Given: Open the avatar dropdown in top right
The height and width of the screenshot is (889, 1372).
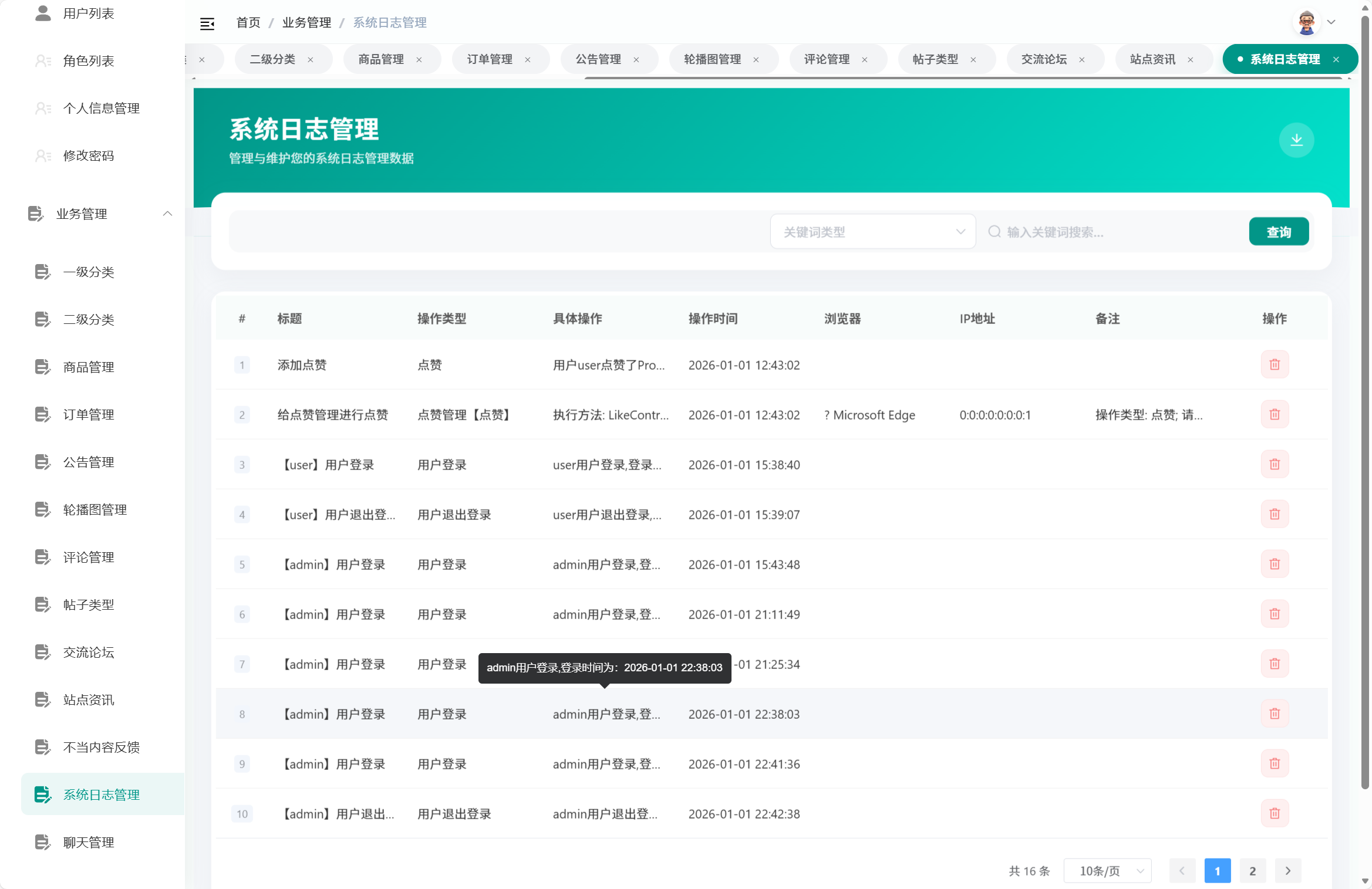Looking at the screenshot, I should click(1314, 22).
